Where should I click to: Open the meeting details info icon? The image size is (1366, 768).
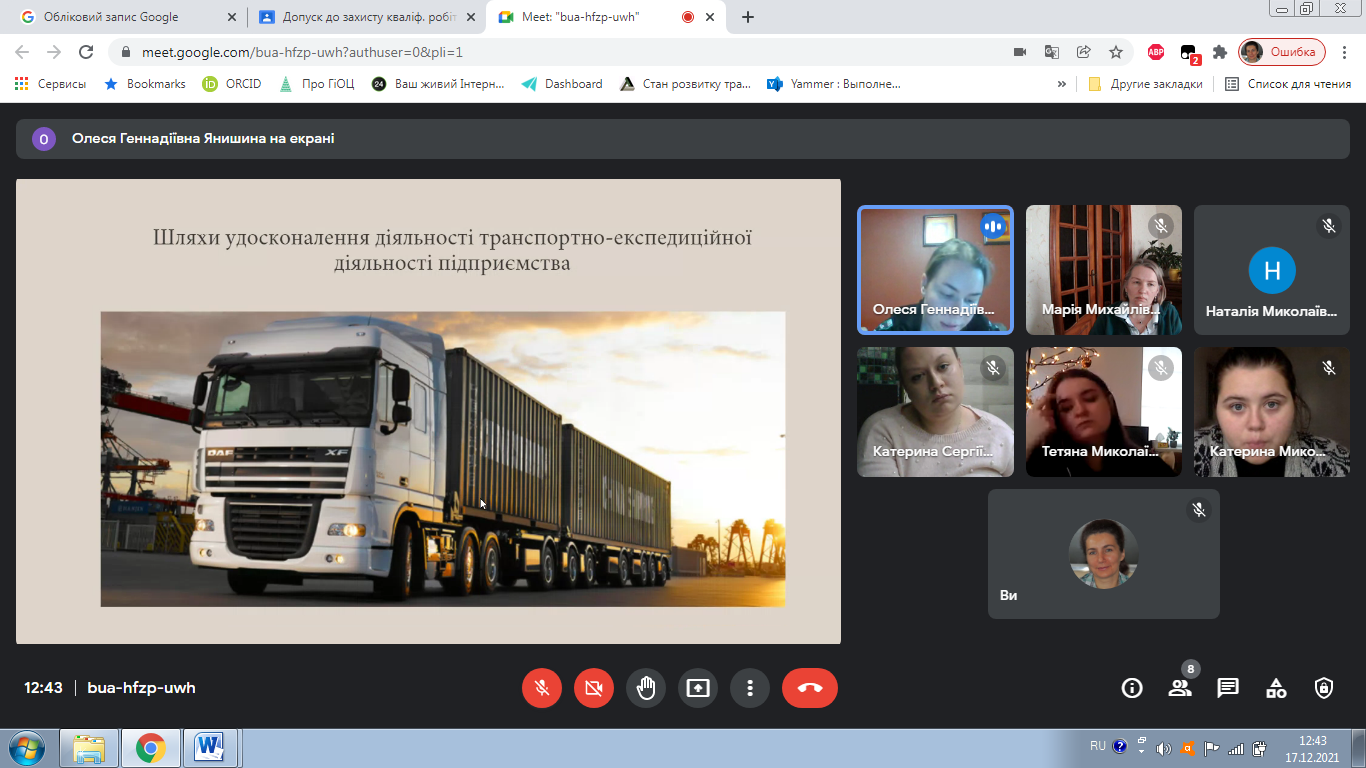click(x=1132, y=688)
